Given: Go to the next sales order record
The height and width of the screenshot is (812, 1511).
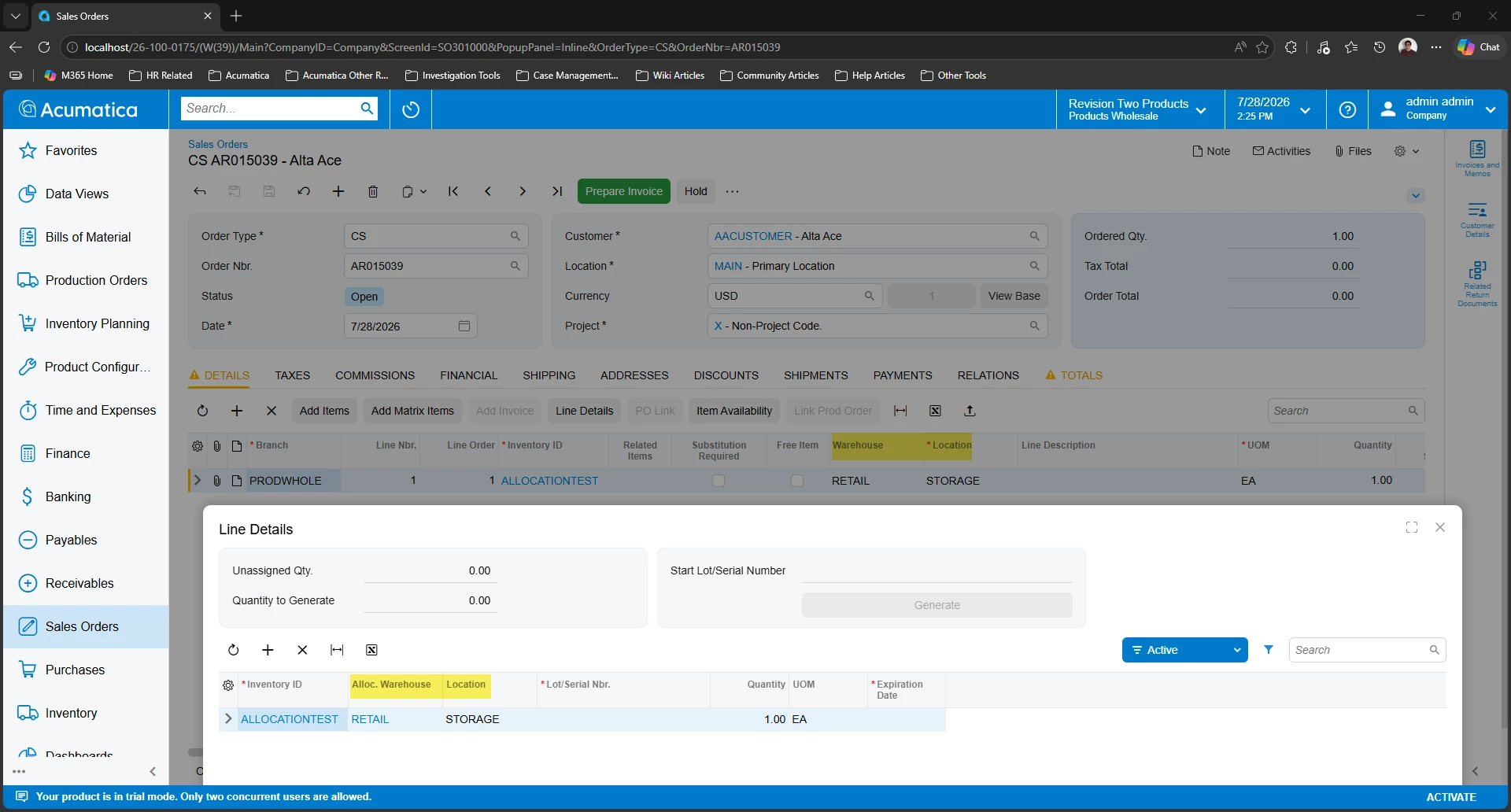Looking at the screenshot, I should coord(523,191).
